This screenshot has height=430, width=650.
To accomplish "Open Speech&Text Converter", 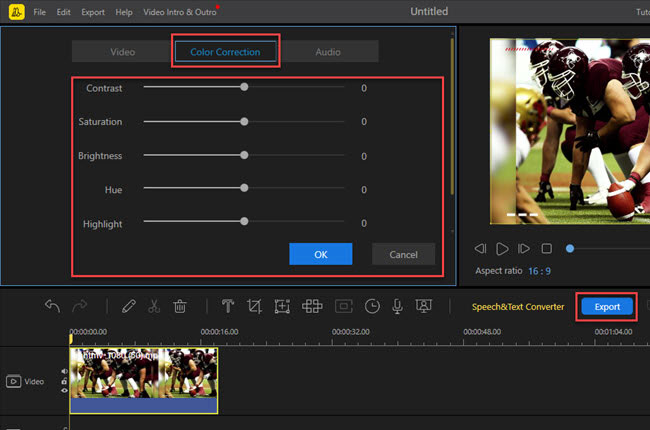I will (x=518, y=307).
